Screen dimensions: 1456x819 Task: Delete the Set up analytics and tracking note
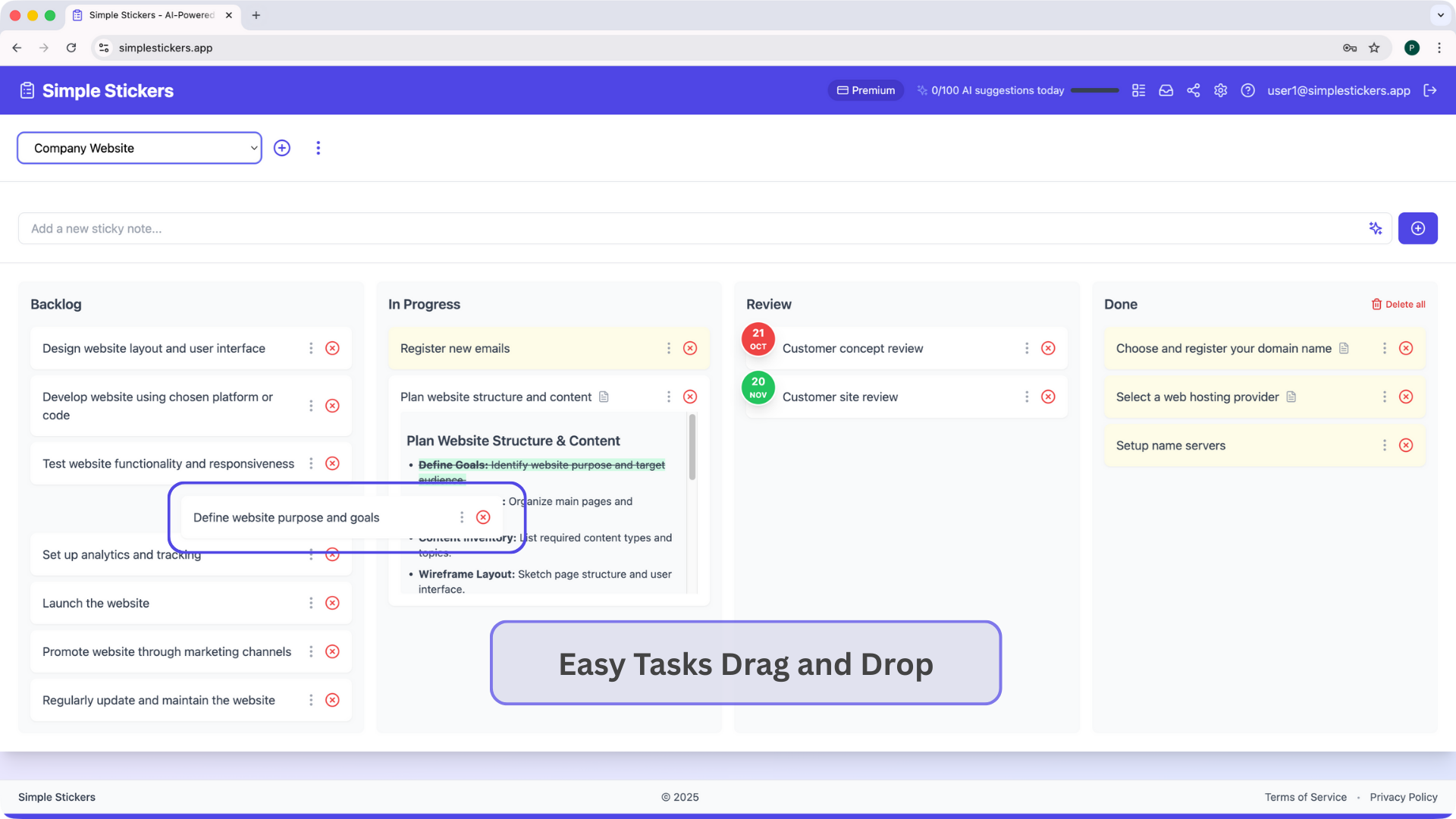click(331, 554)
